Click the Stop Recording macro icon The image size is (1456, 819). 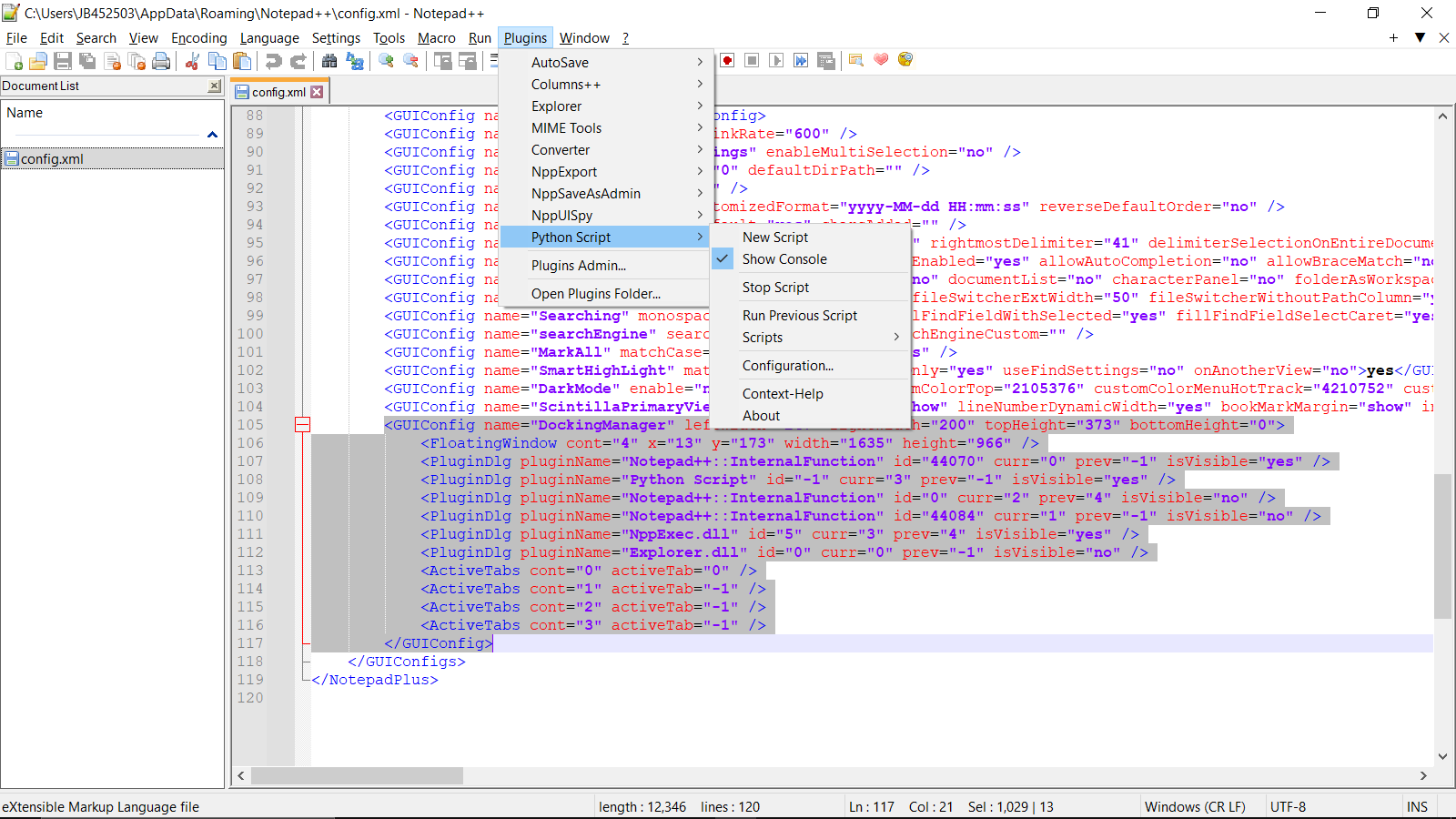[x=752, y=60]
